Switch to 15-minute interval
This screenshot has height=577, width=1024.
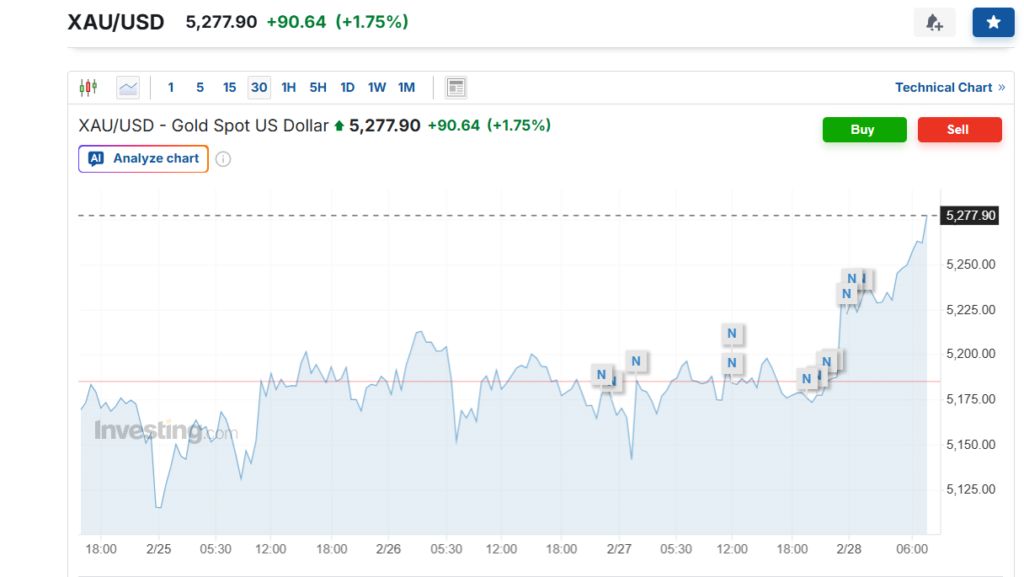click(x=229, y=88)
